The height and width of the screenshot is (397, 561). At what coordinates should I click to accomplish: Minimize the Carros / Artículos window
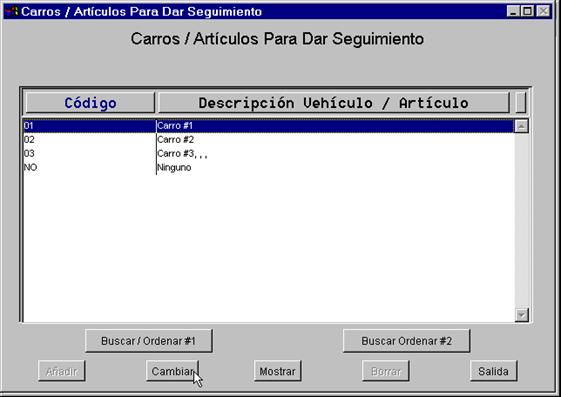pyautogui.click(x=513, y=11)
